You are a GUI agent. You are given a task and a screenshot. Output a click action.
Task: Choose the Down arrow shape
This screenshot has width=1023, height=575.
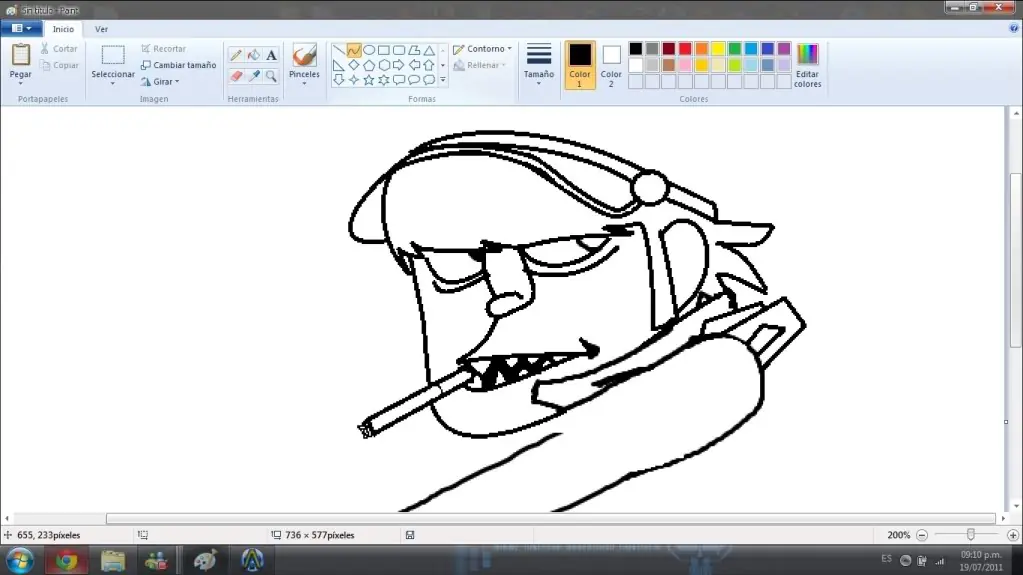click(x=339, y=80)
